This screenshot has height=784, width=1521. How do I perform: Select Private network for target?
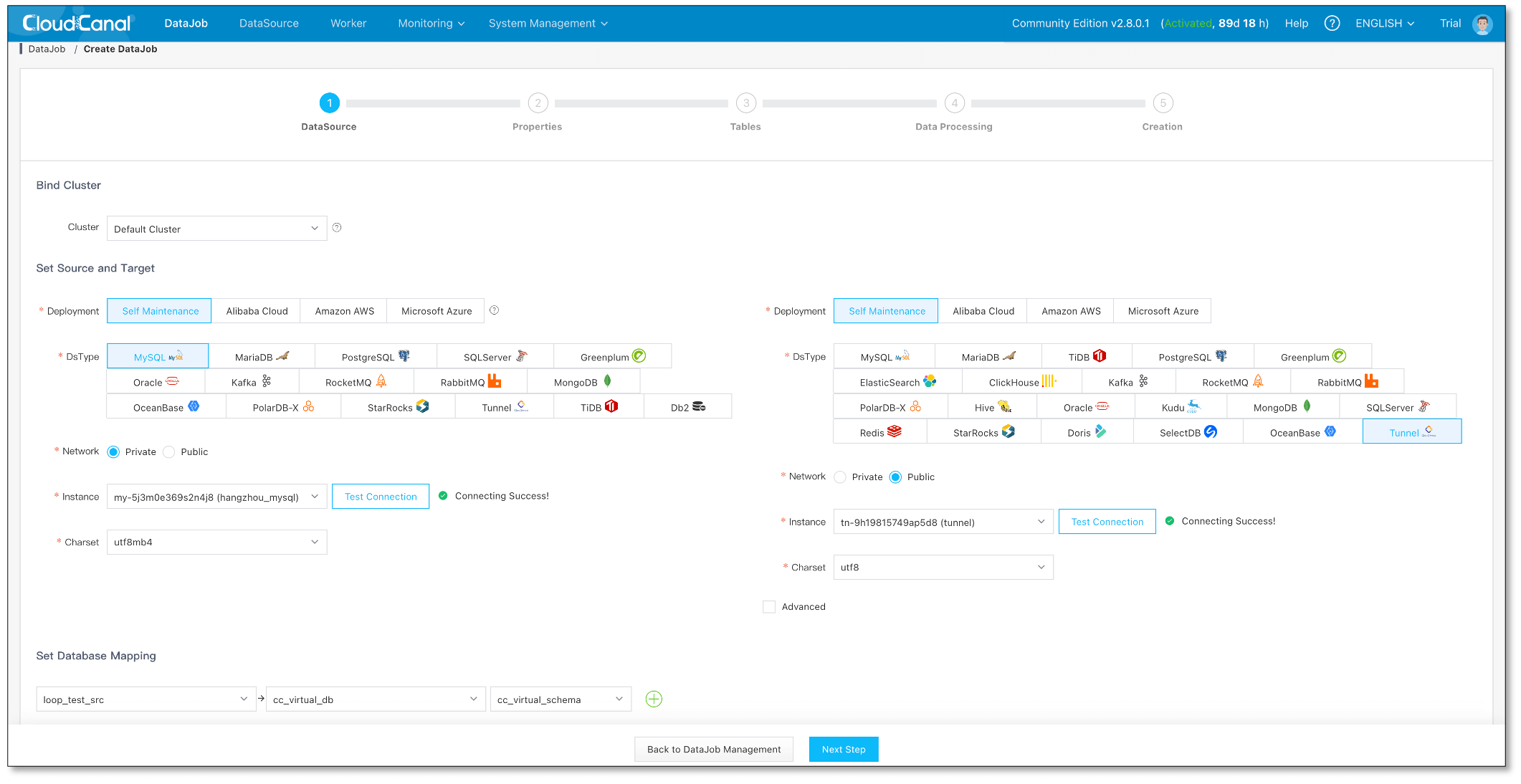(841, 477)
